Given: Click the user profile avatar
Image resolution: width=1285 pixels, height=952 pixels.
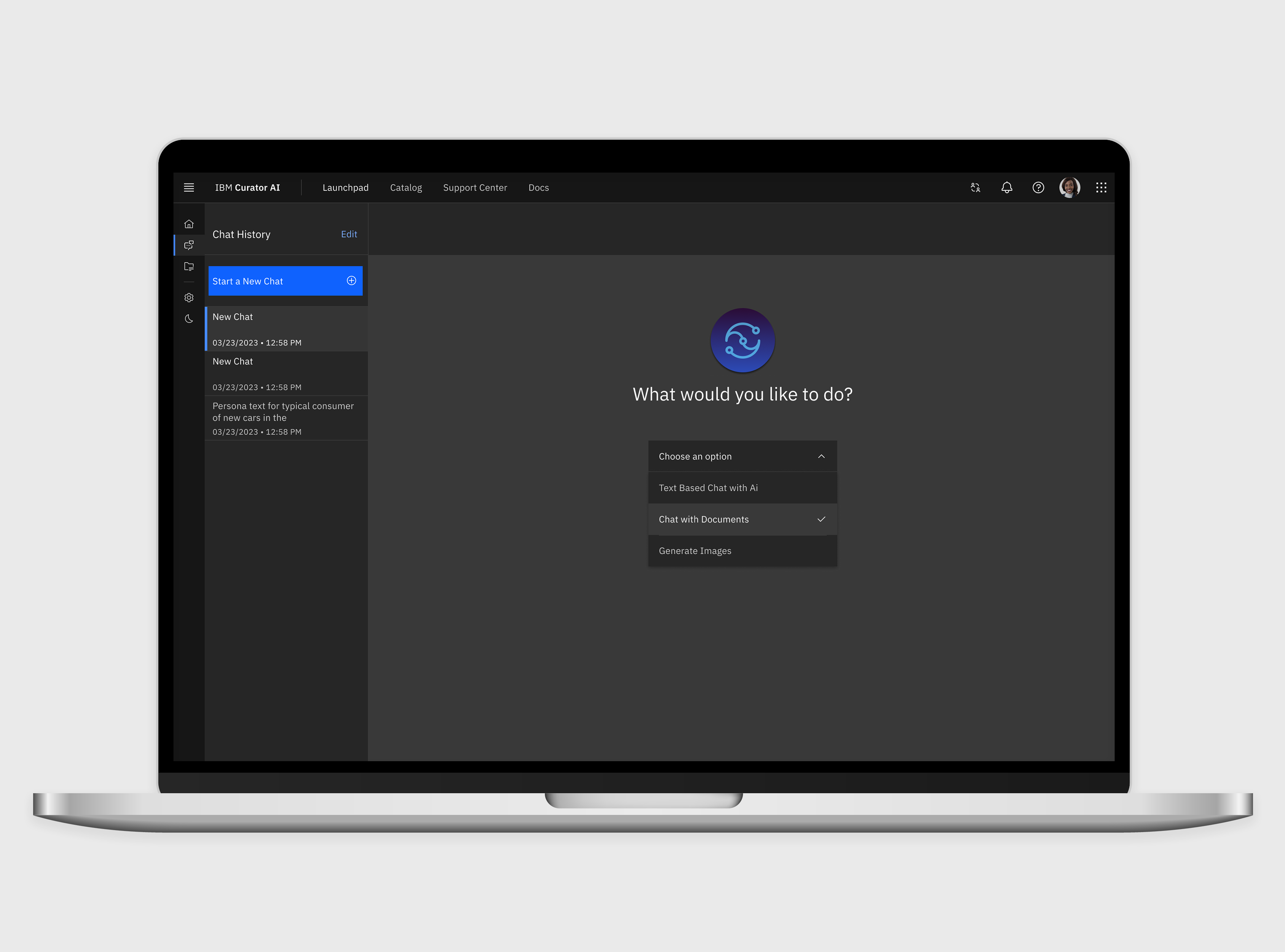Looking at the screenshot, I should coord(1070,187).
